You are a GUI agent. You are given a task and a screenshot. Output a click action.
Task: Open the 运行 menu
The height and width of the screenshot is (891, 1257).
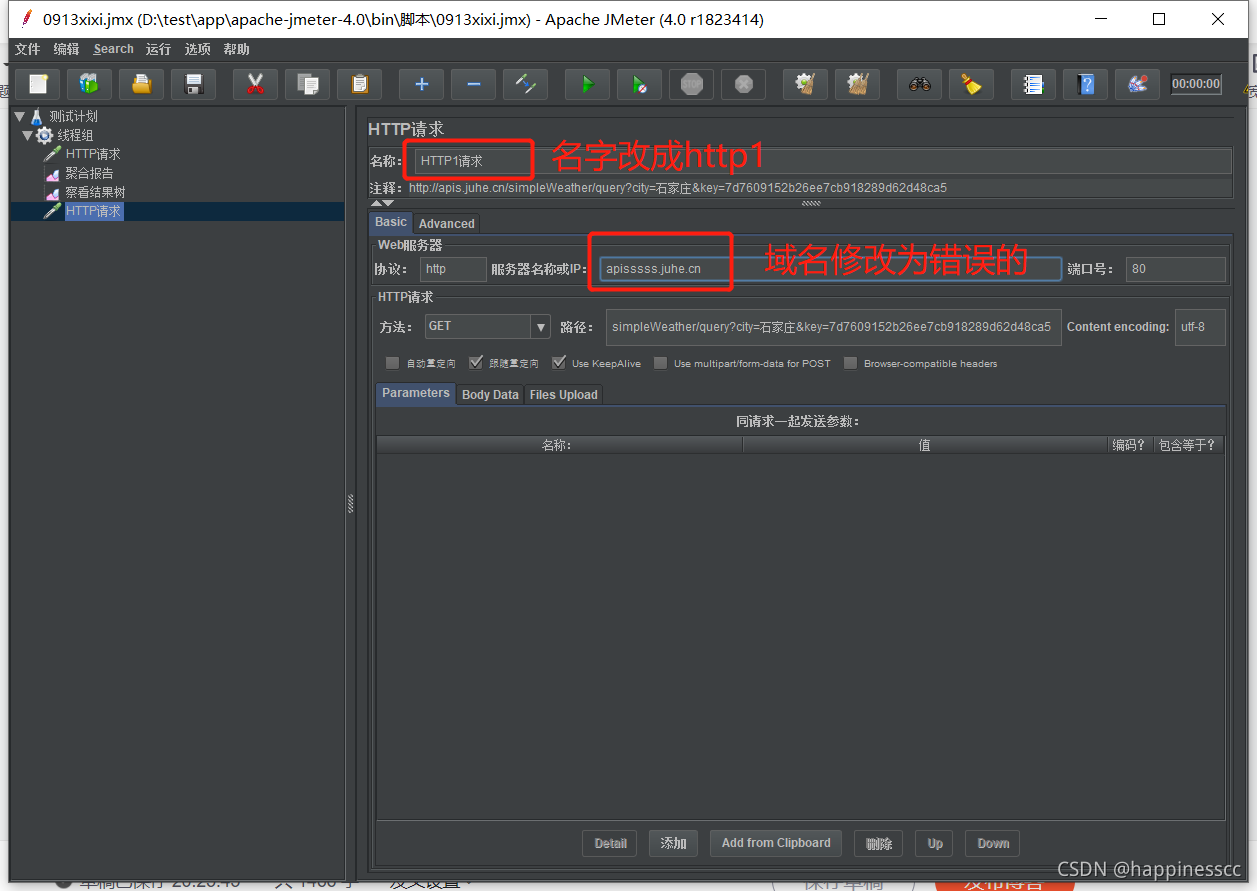coord(158,49)
